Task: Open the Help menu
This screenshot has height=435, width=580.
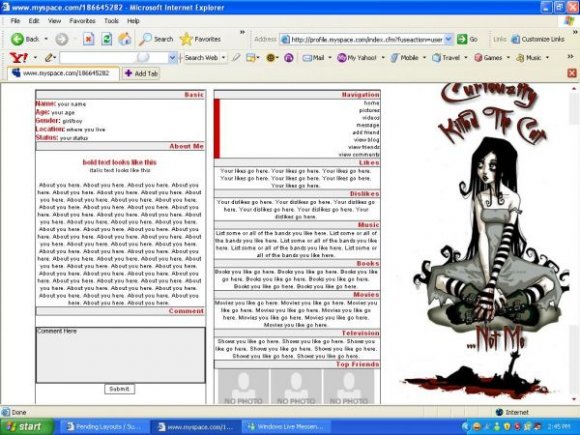Action: click(x=133, y=21)
